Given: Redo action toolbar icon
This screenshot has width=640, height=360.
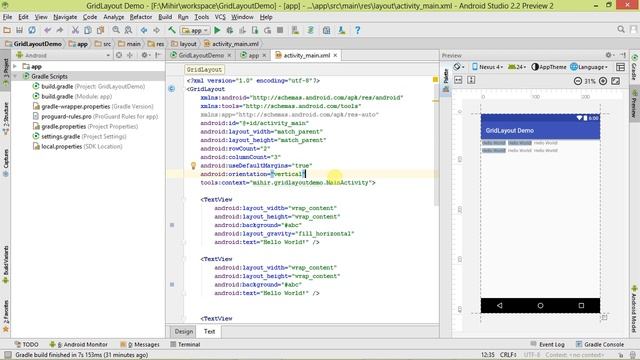Looking at the screenshot, I should (x=60, y=30).
